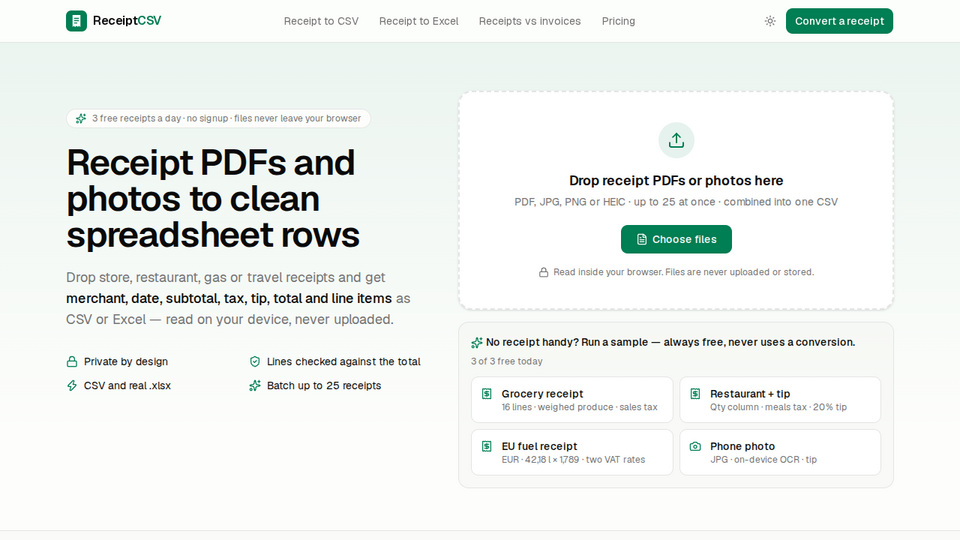
Task: Click the 'Private by design' text
Action: point(126,362)
